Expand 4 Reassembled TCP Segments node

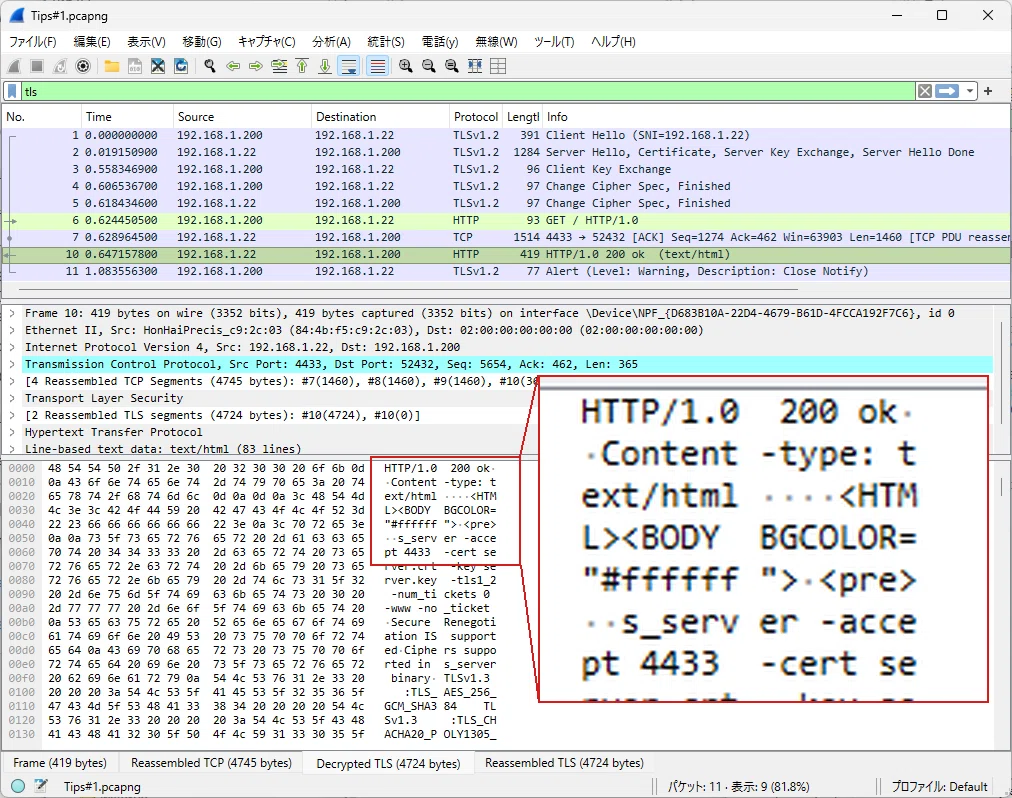(12, 381)
